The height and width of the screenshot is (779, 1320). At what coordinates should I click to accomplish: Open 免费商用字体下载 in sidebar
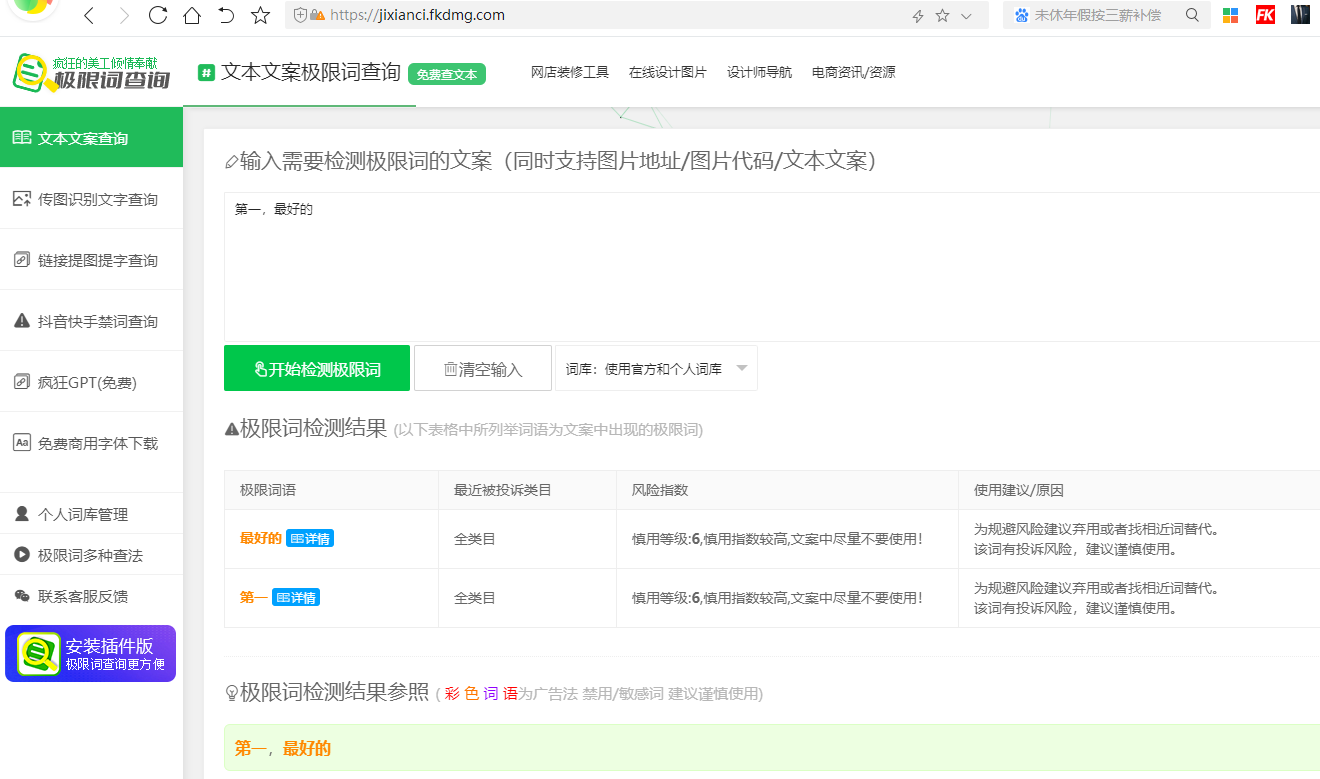91,443
